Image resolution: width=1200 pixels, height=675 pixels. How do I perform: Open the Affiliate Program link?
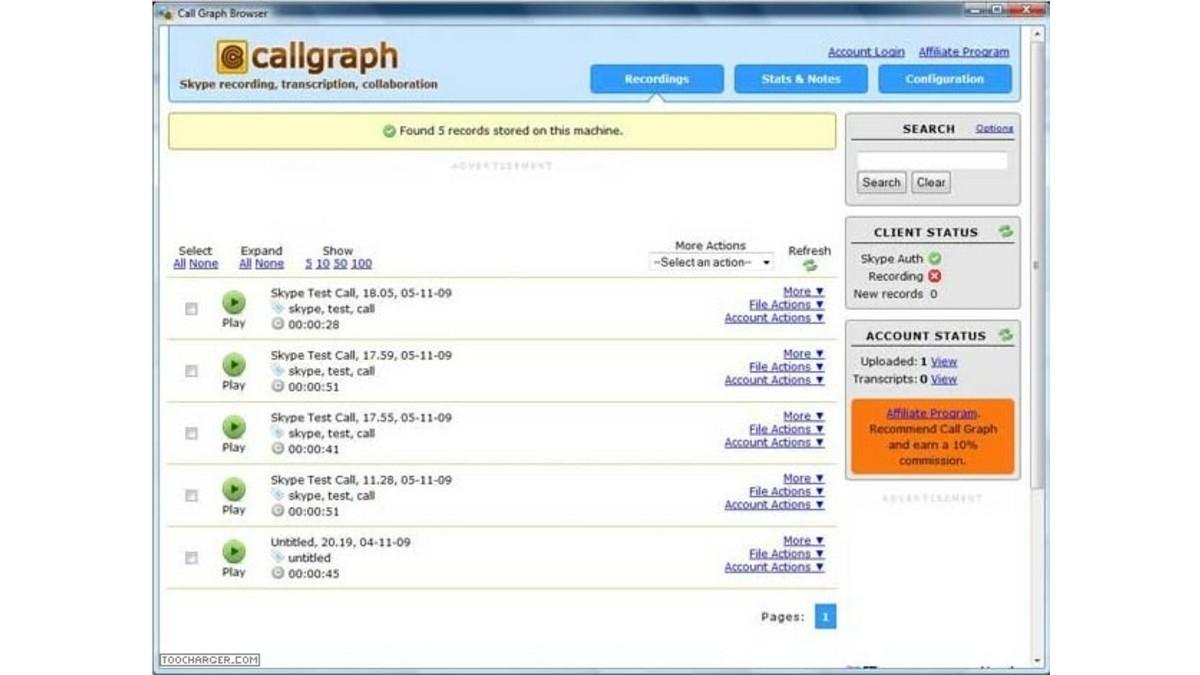[x=963, y=51]
